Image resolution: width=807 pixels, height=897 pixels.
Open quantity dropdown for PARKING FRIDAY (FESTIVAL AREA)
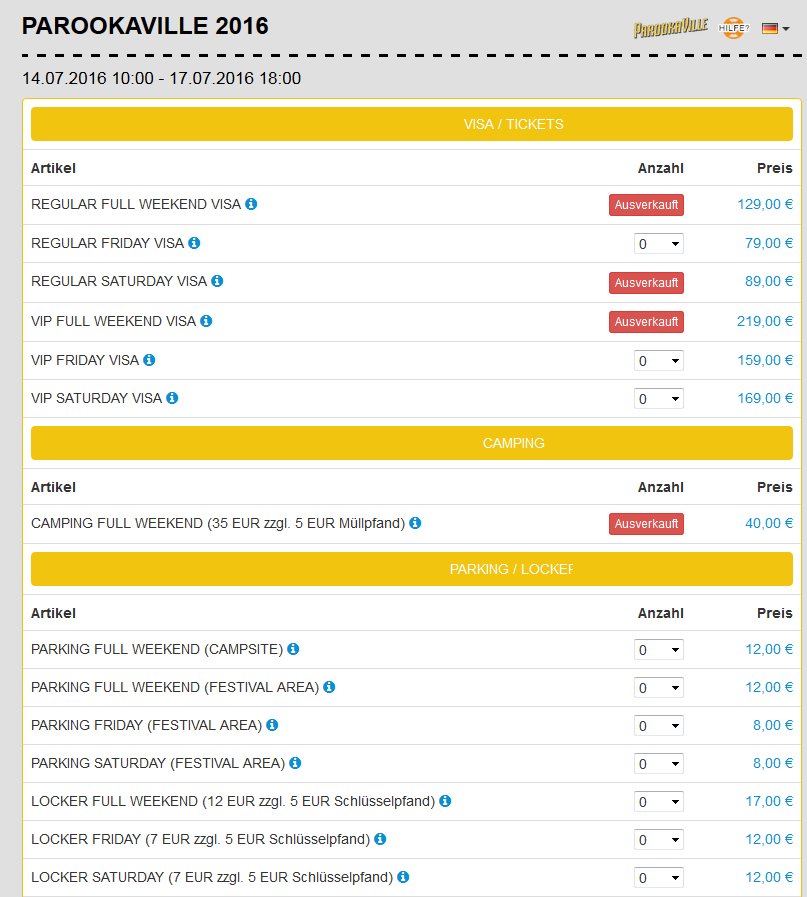pyautogui.click(x=659, y=726)
